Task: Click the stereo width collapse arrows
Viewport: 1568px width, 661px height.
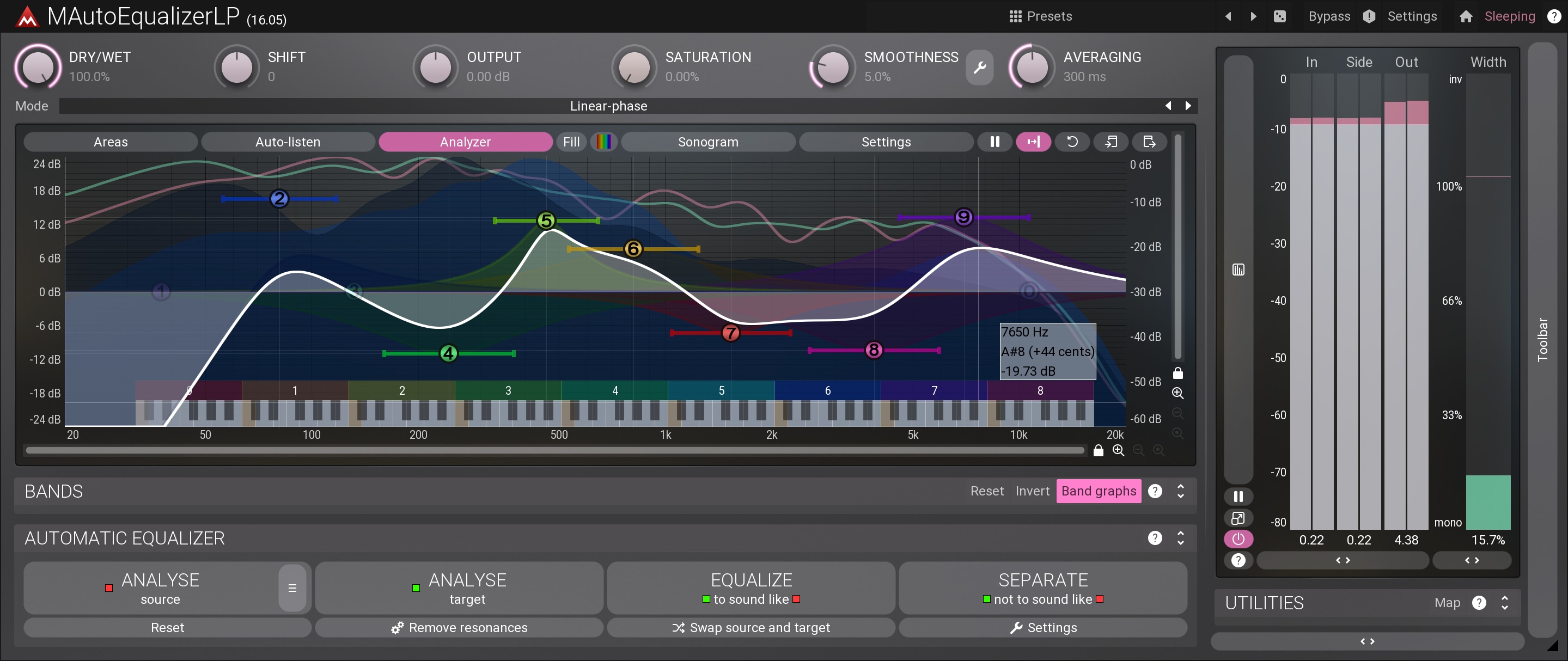Action: click(1472, 560)
